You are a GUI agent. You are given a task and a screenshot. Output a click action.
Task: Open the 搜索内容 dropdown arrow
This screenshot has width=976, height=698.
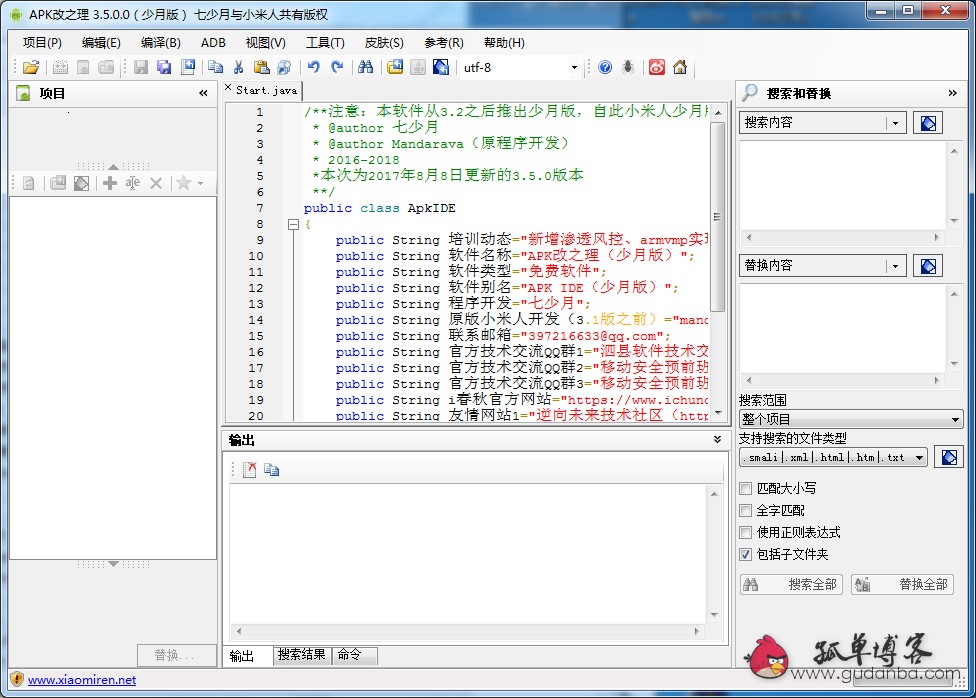[895, 123]
